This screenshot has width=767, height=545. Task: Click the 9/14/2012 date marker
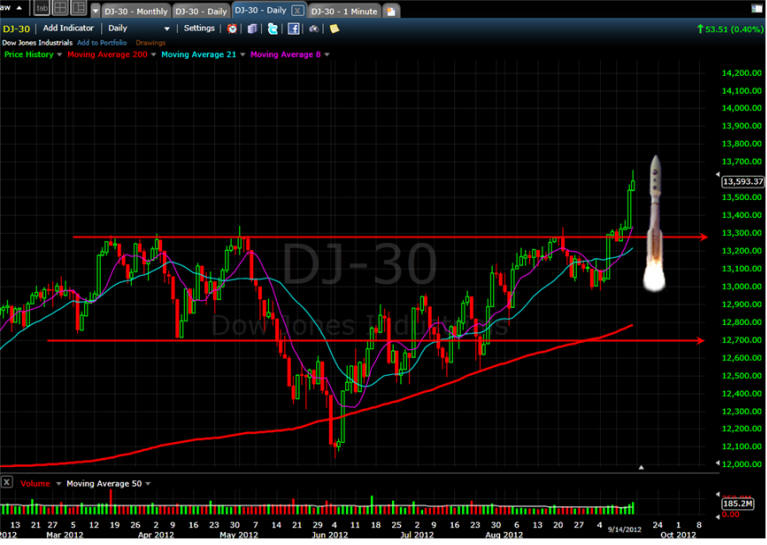pos(624,529)
